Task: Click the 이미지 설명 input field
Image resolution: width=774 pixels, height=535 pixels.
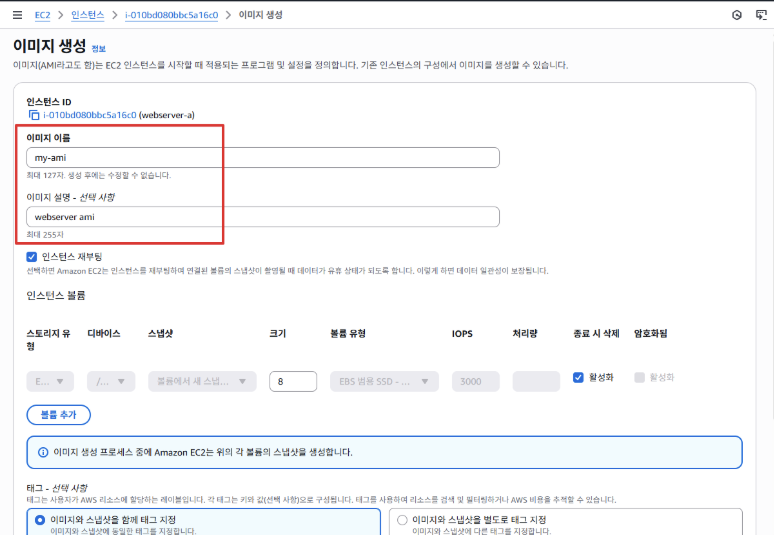Action: 263,217
